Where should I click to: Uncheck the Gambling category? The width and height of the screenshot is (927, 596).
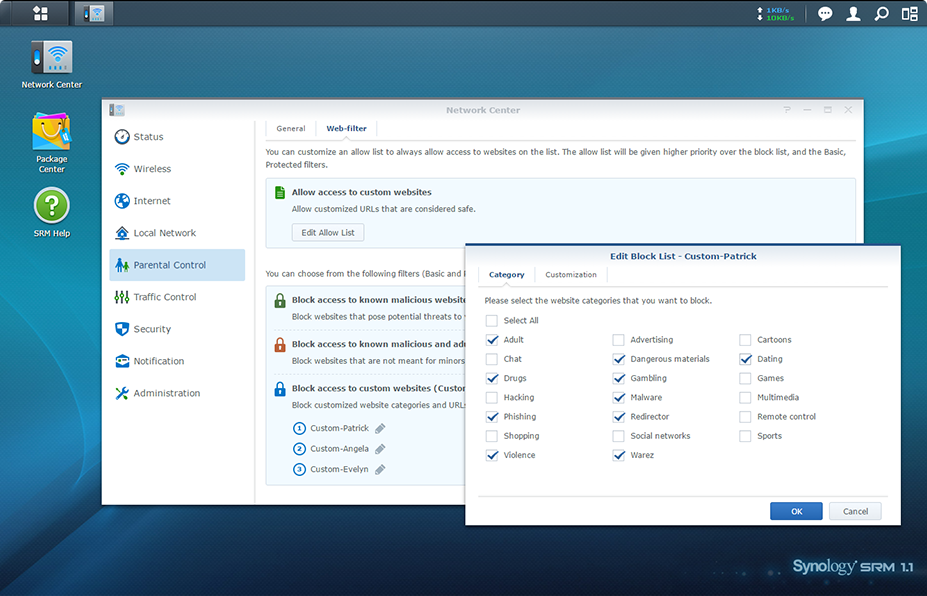[619, 379]
